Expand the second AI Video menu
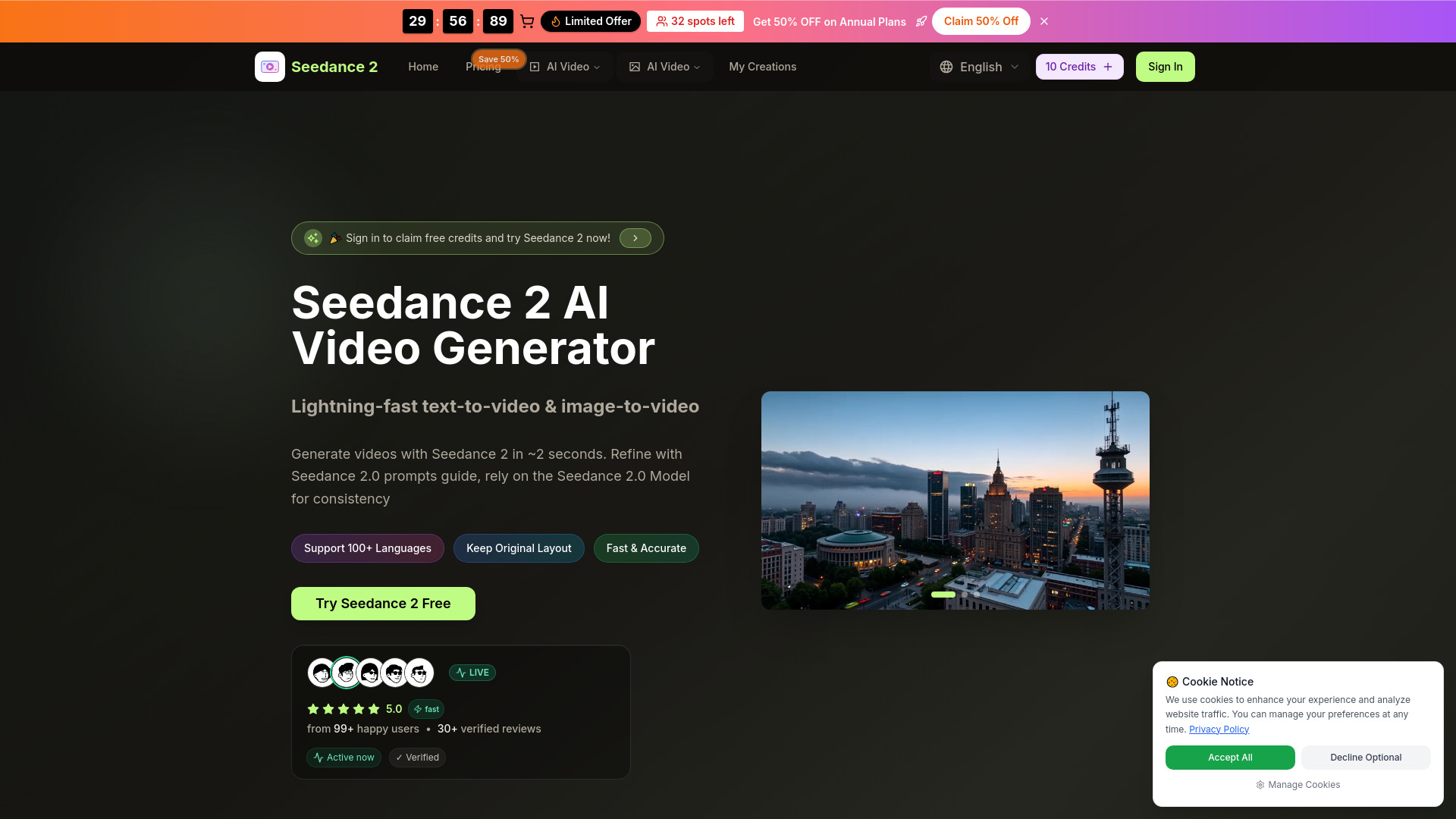1456x819 pixels. (665, 67)
